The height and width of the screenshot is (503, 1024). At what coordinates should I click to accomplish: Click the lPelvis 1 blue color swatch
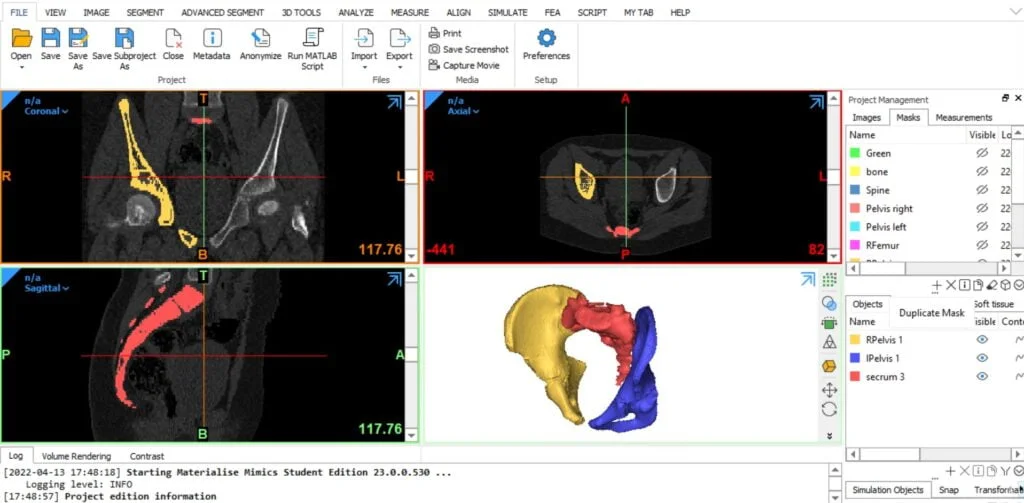tap(855, 358)
